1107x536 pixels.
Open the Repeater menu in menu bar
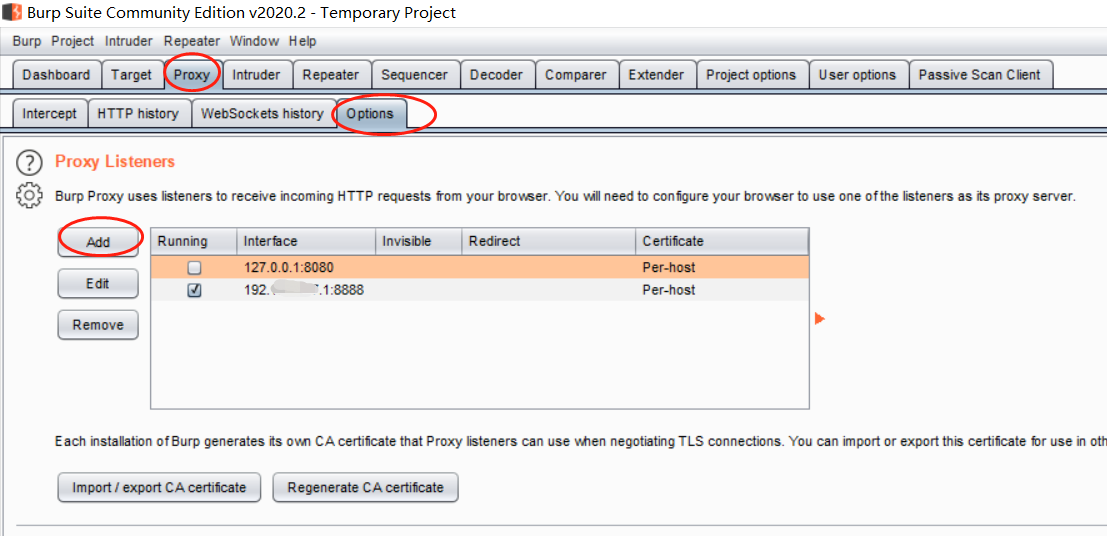(x=191, y=41)
